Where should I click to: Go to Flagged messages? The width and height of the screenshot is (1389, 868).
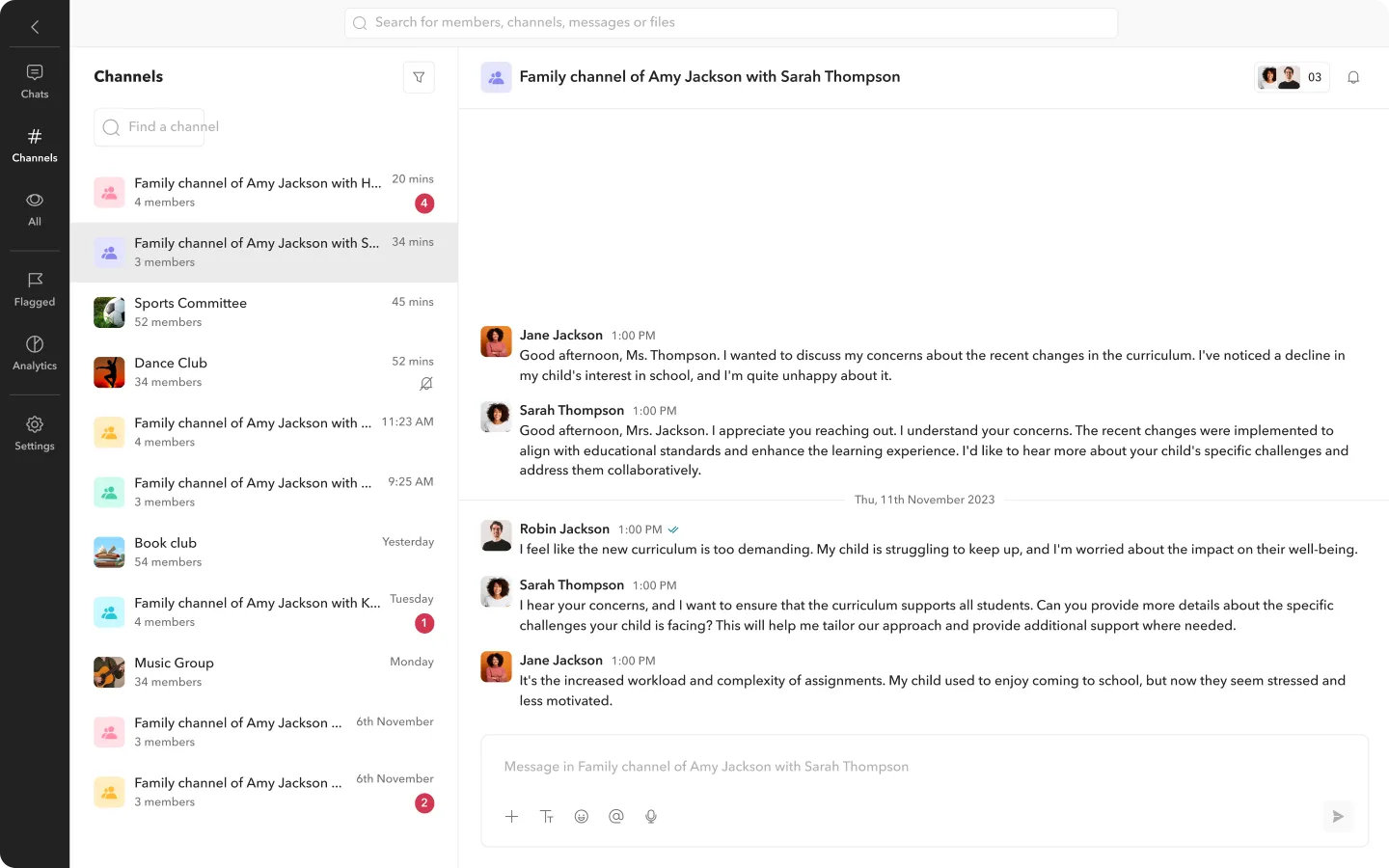coord(35,289)
